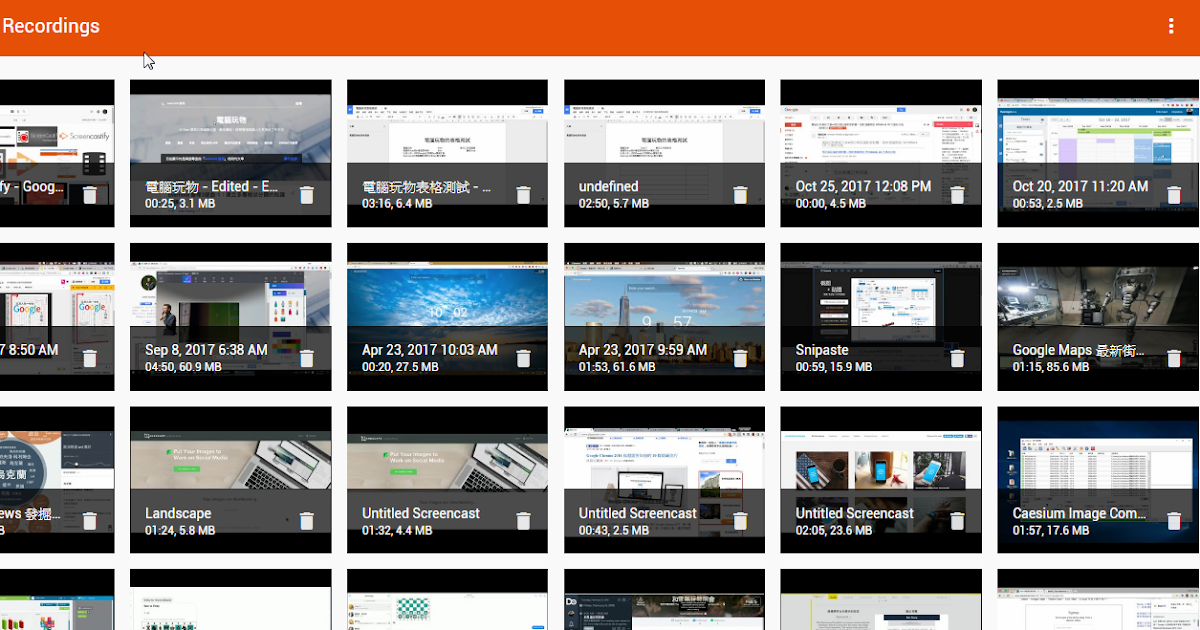Screen dimensions: 1200x630
Task: Delete the Apr 23, 2017 10:03 AM recording
Action: [524, 358]
